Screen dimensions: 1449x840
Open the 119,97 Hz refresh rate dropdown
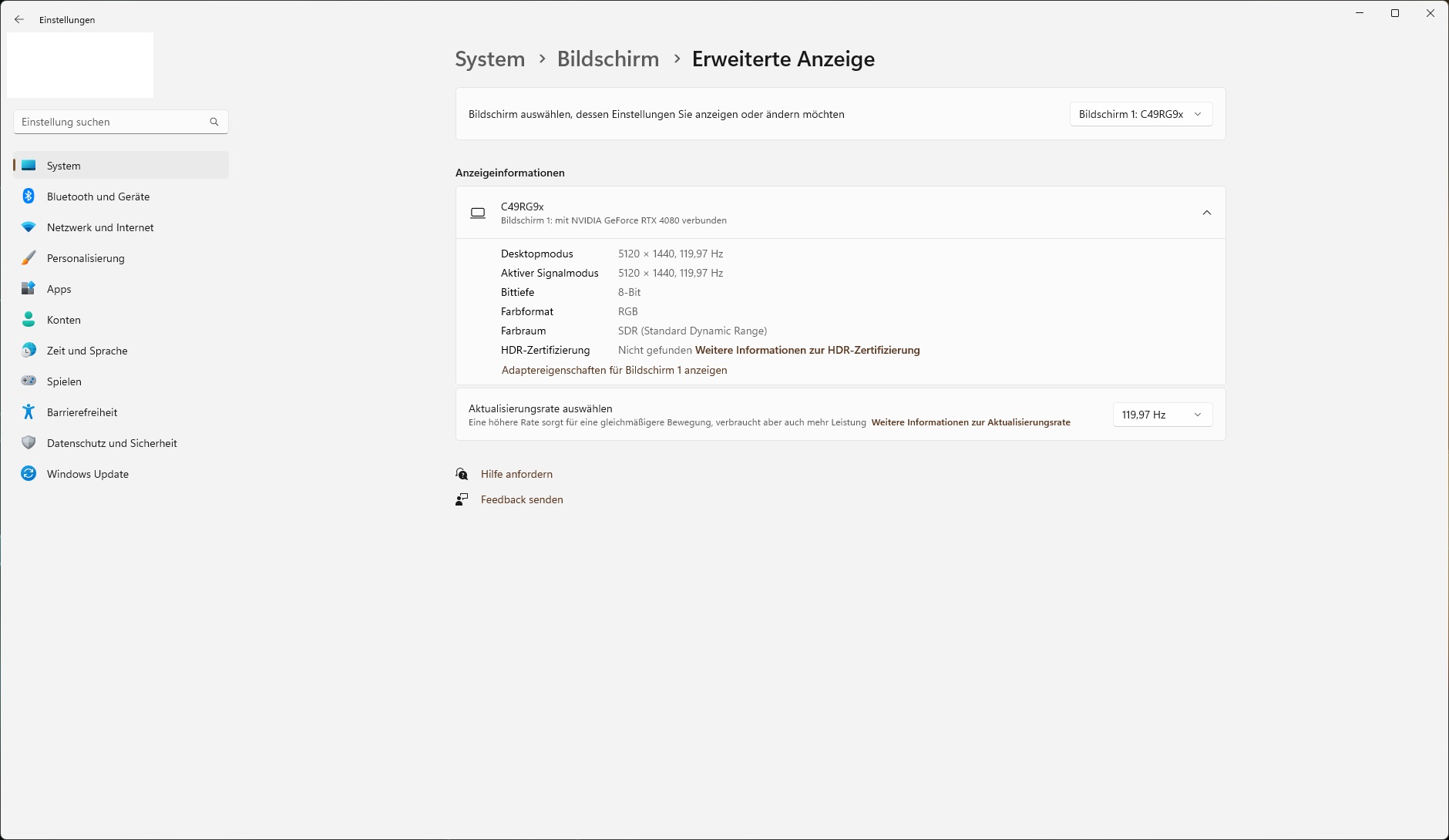tap(1162, 415)
